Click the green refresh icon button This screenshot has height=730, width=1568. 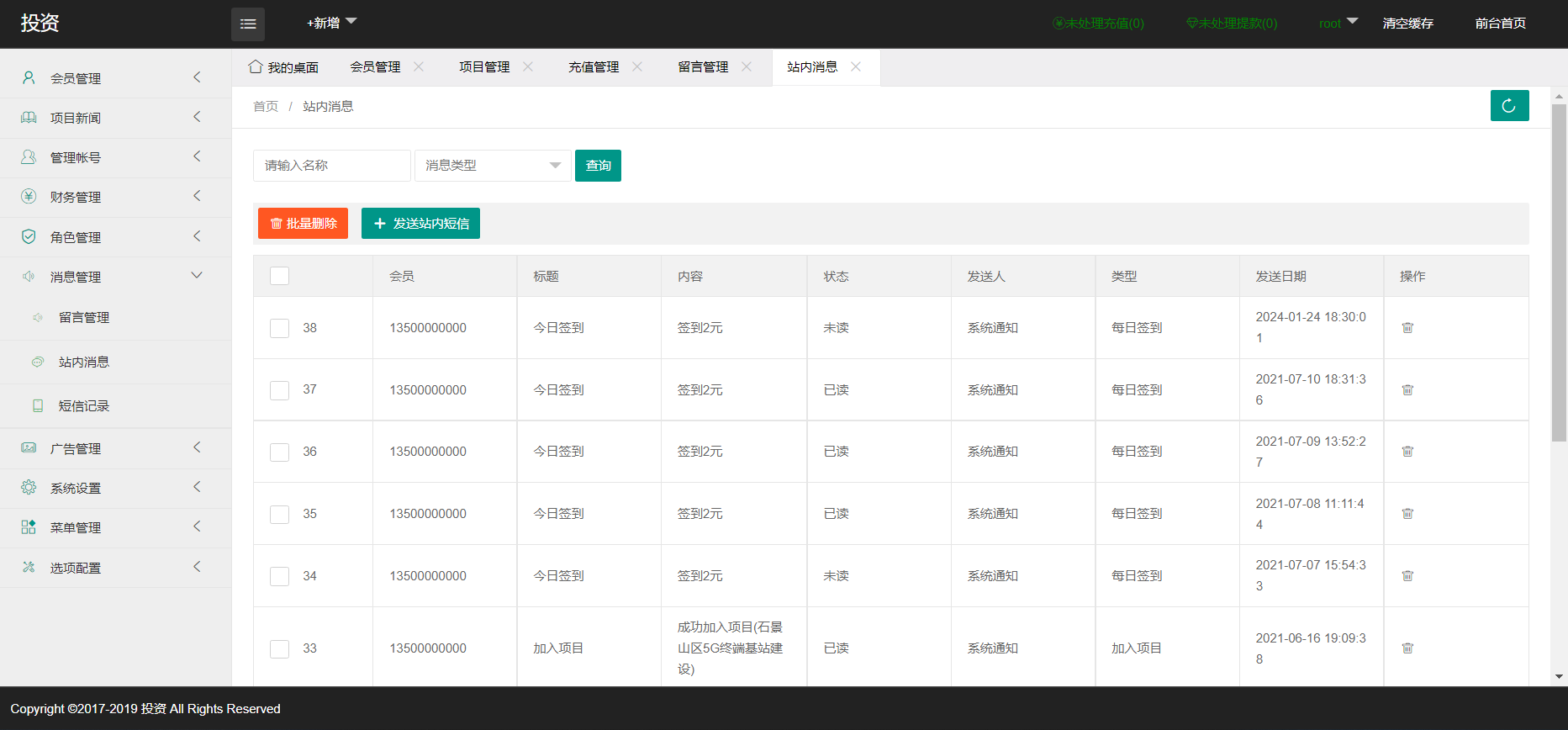point(1509,106)
